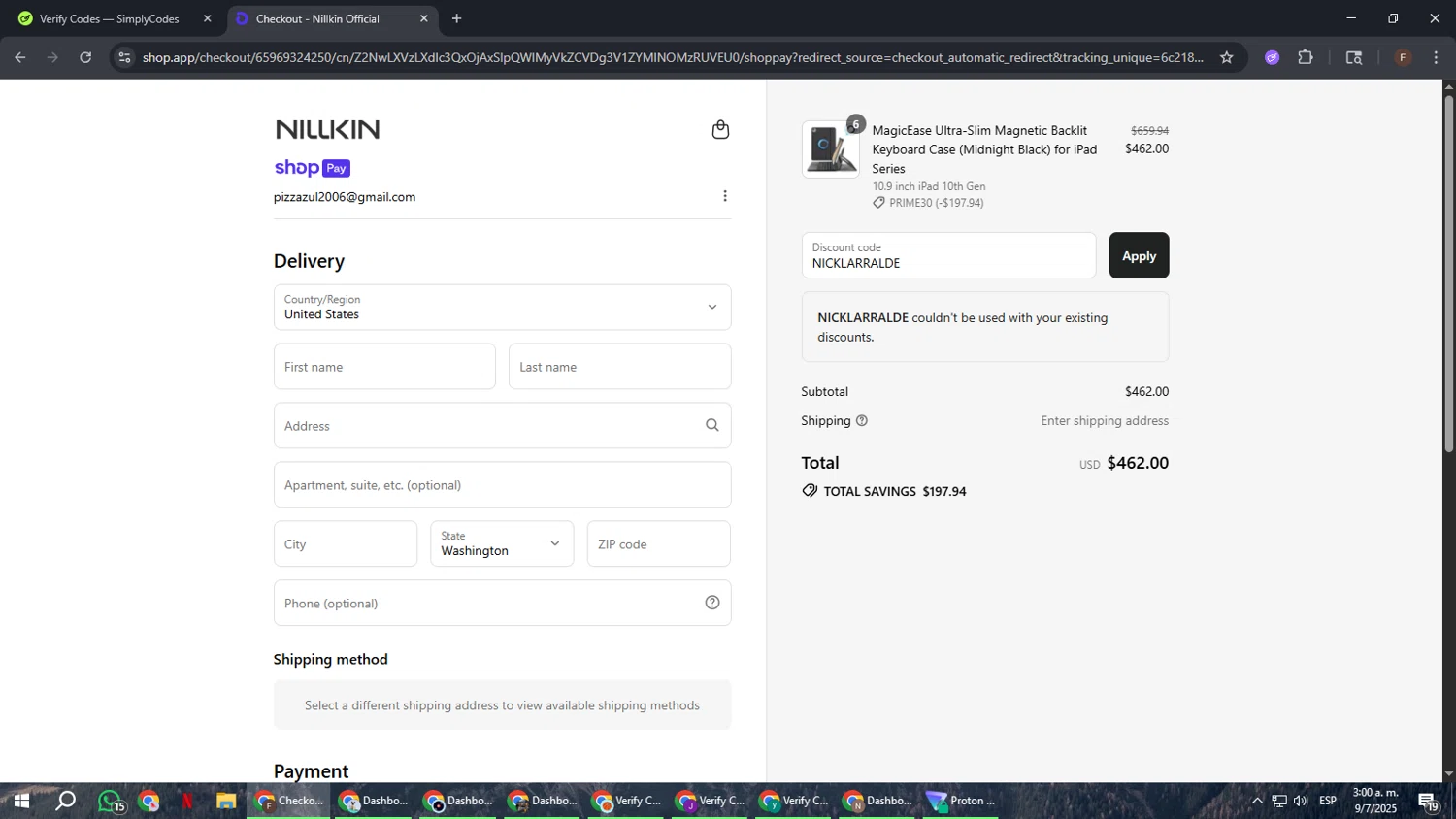Open the browser Extensions puzzle icon

click(1306, 57)
